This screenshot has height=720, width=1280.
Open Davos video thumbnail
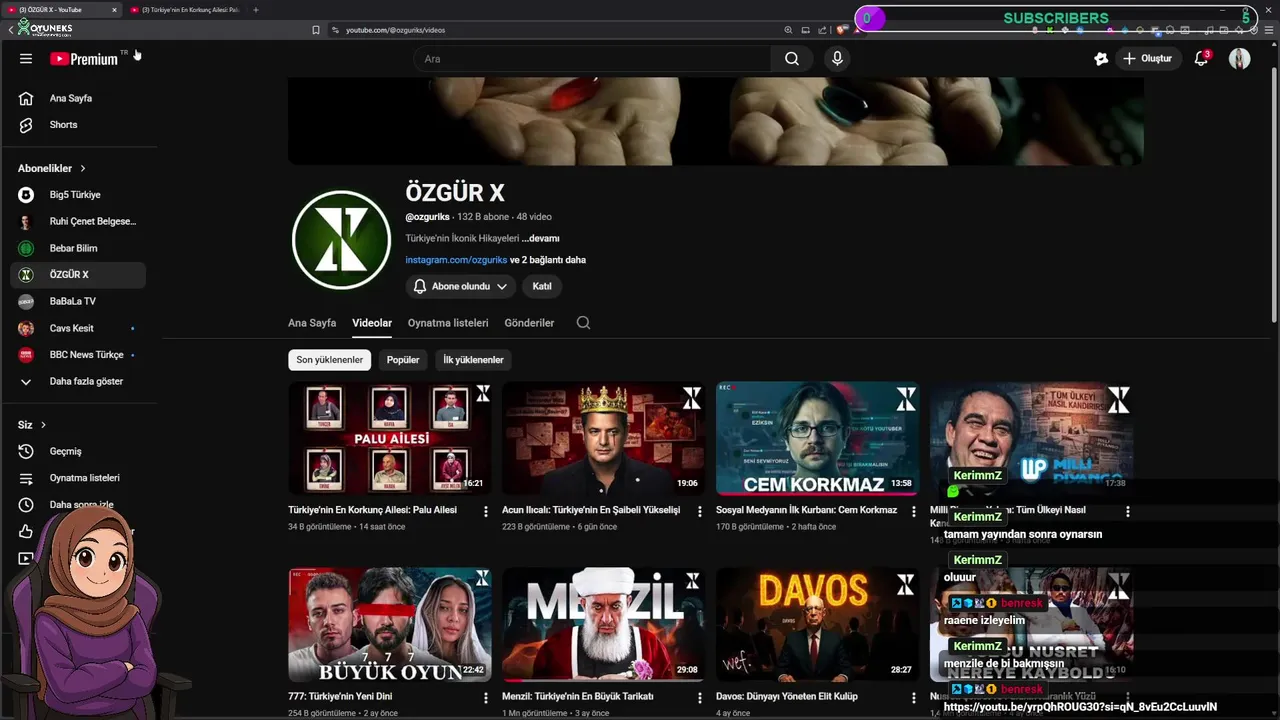tap(818, 625)
